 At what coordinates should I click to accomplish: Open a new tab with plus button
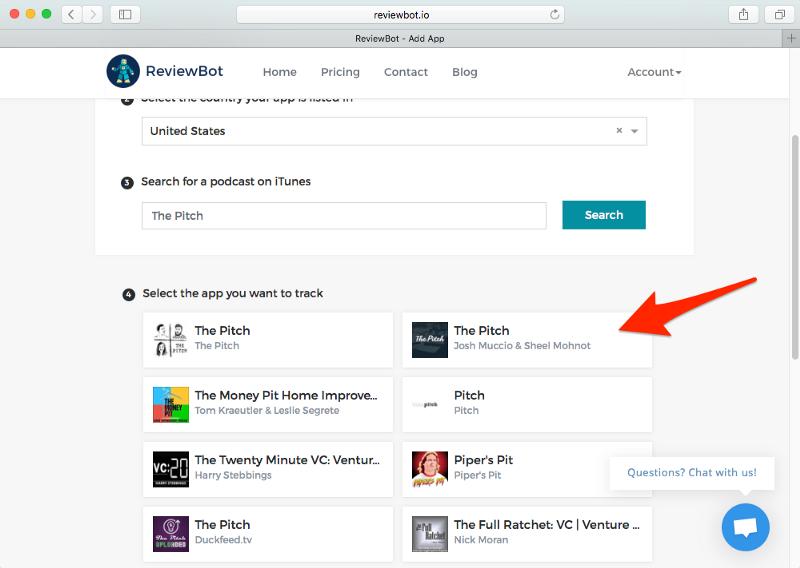(x=791, y=38)
